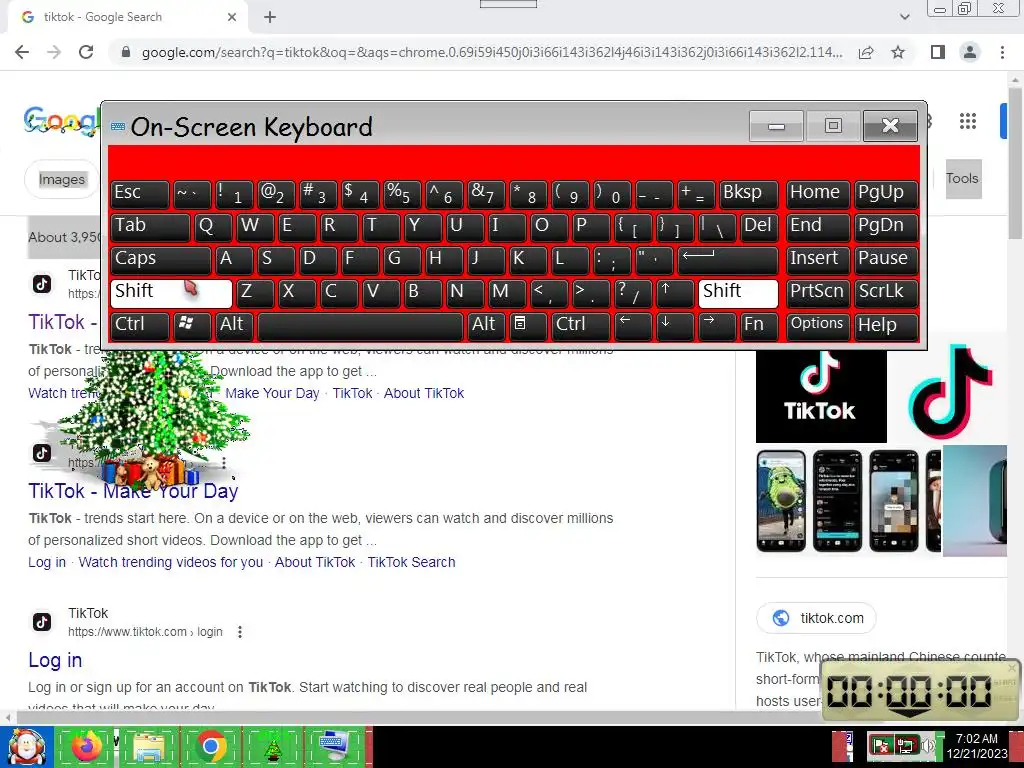The image size is (1024, 768).
Task: Click the Tab key
Action: 150,227
